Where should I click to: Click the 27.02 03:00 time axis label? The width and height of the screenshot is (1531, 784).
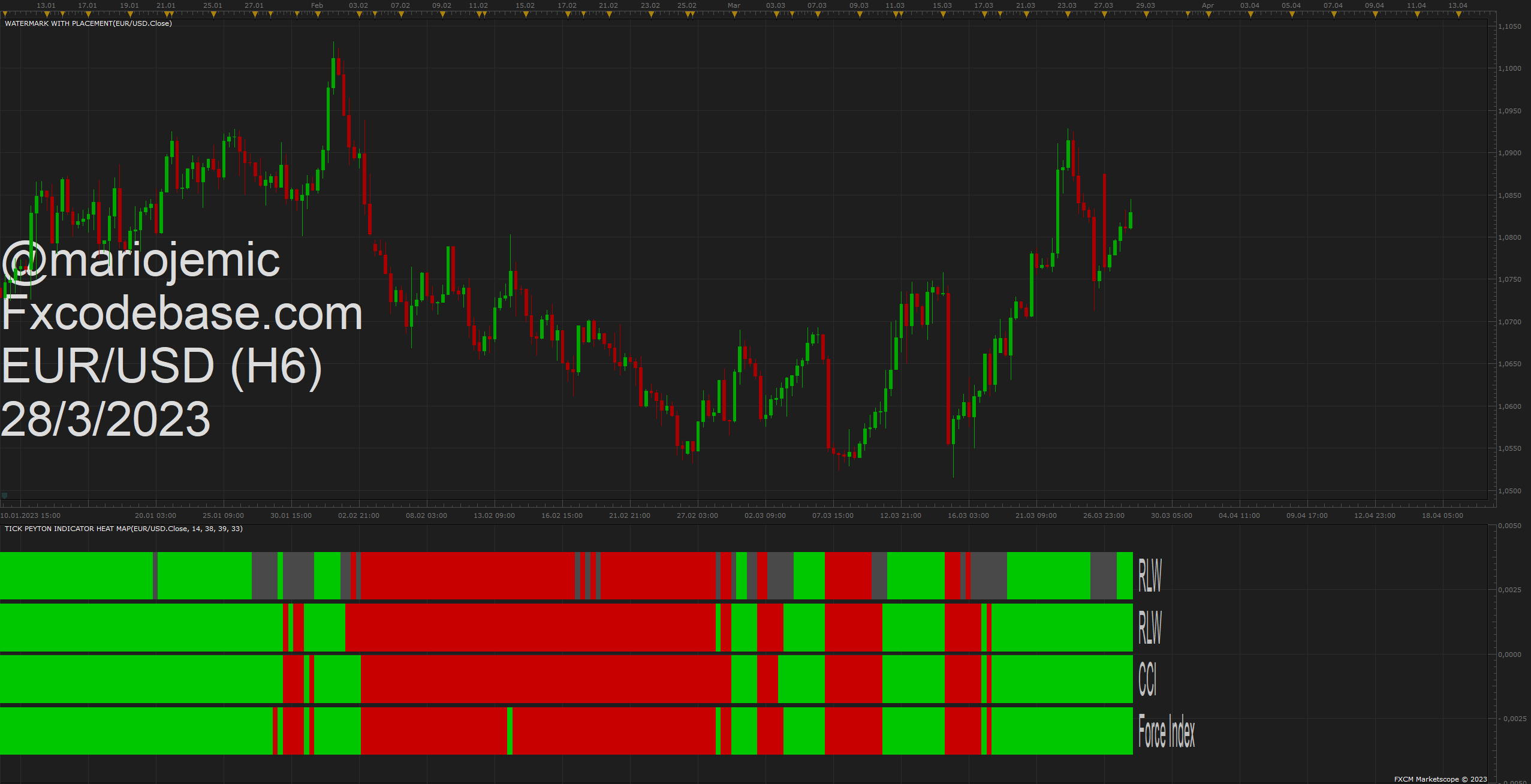coord(697,515)
